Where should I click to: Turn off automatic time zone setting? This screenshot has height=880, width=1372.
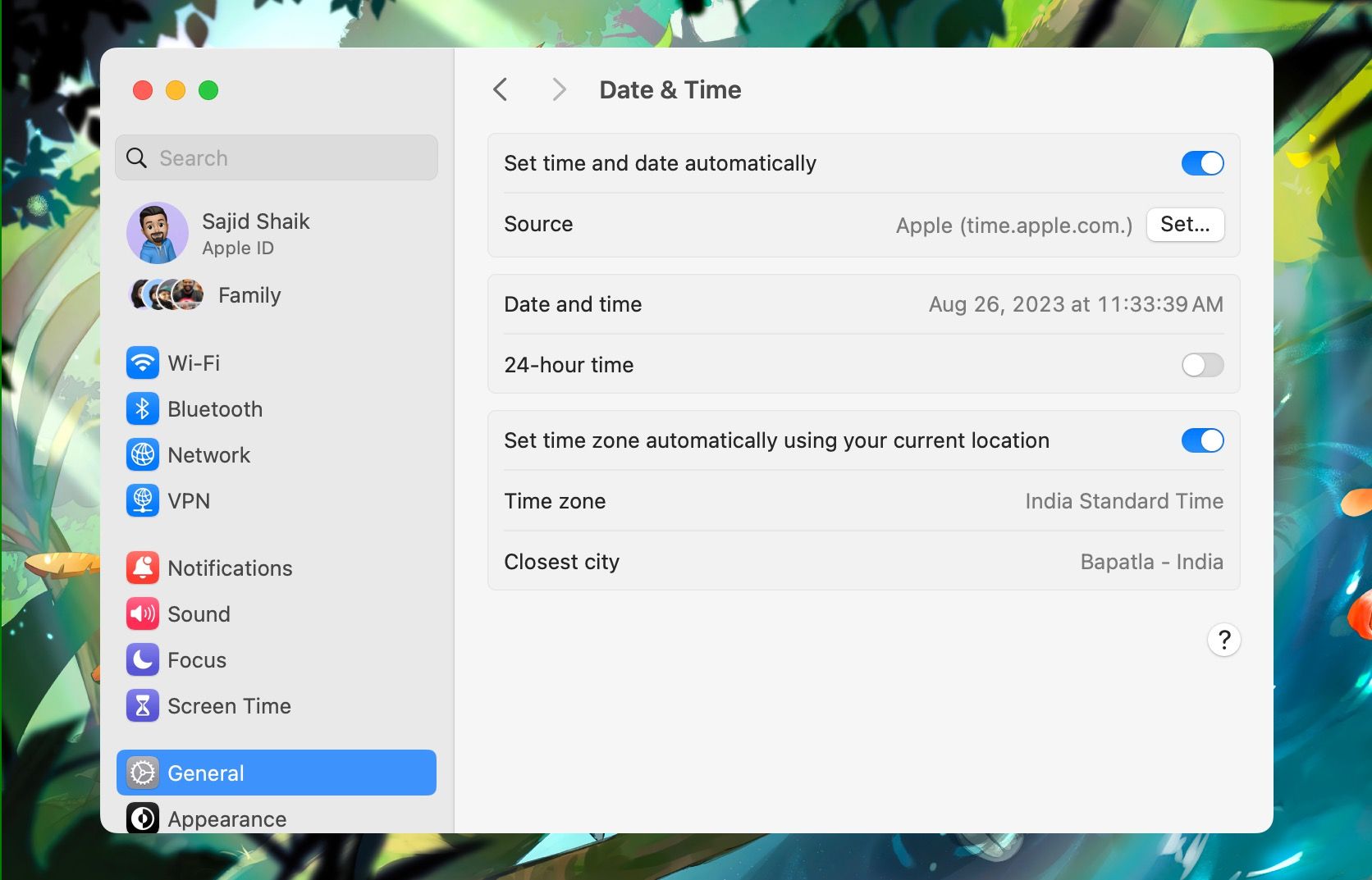click(x=1201, y=440)
